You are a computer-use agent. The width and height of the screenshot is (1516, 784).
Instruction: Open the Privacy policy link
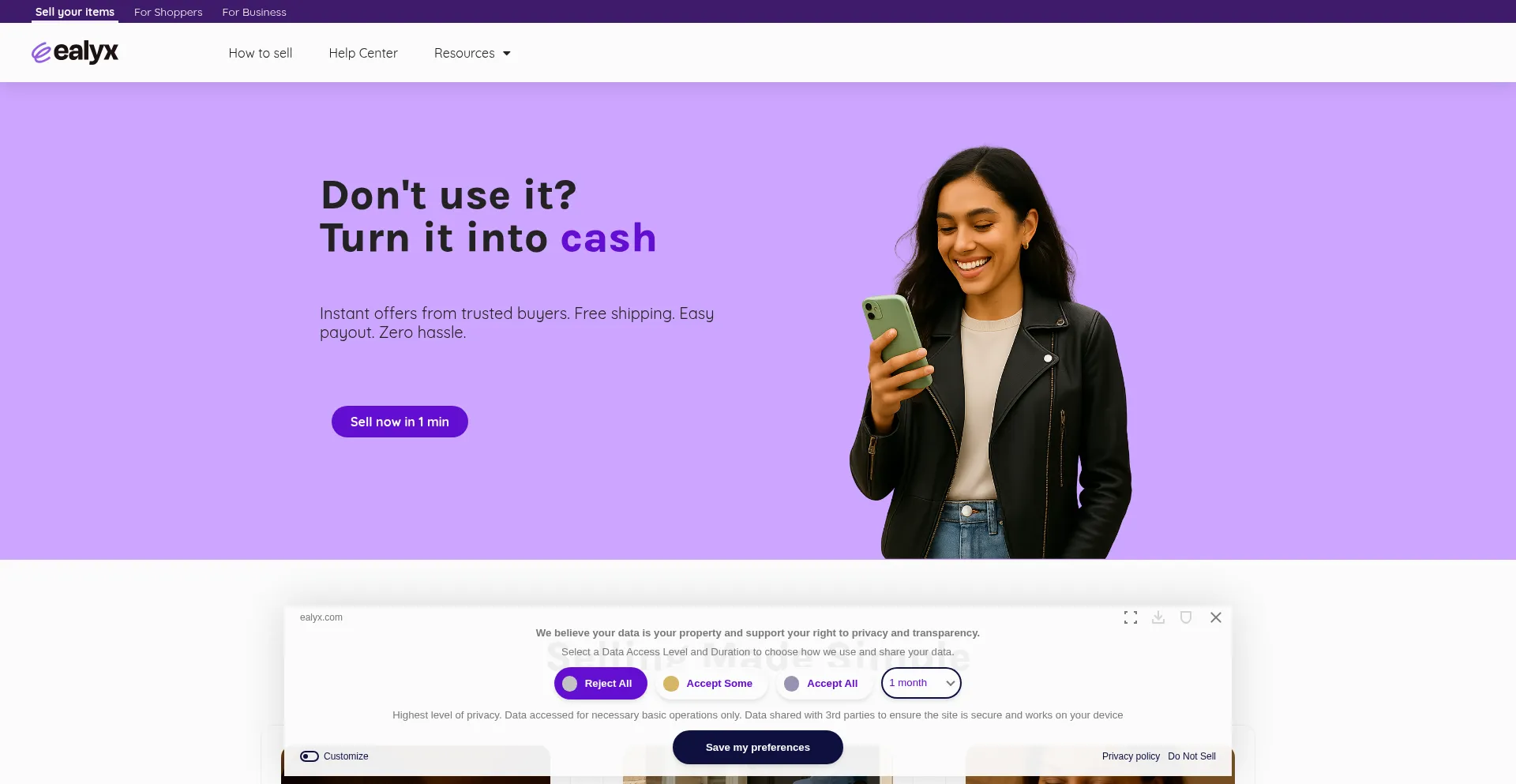click(1131, 756)
